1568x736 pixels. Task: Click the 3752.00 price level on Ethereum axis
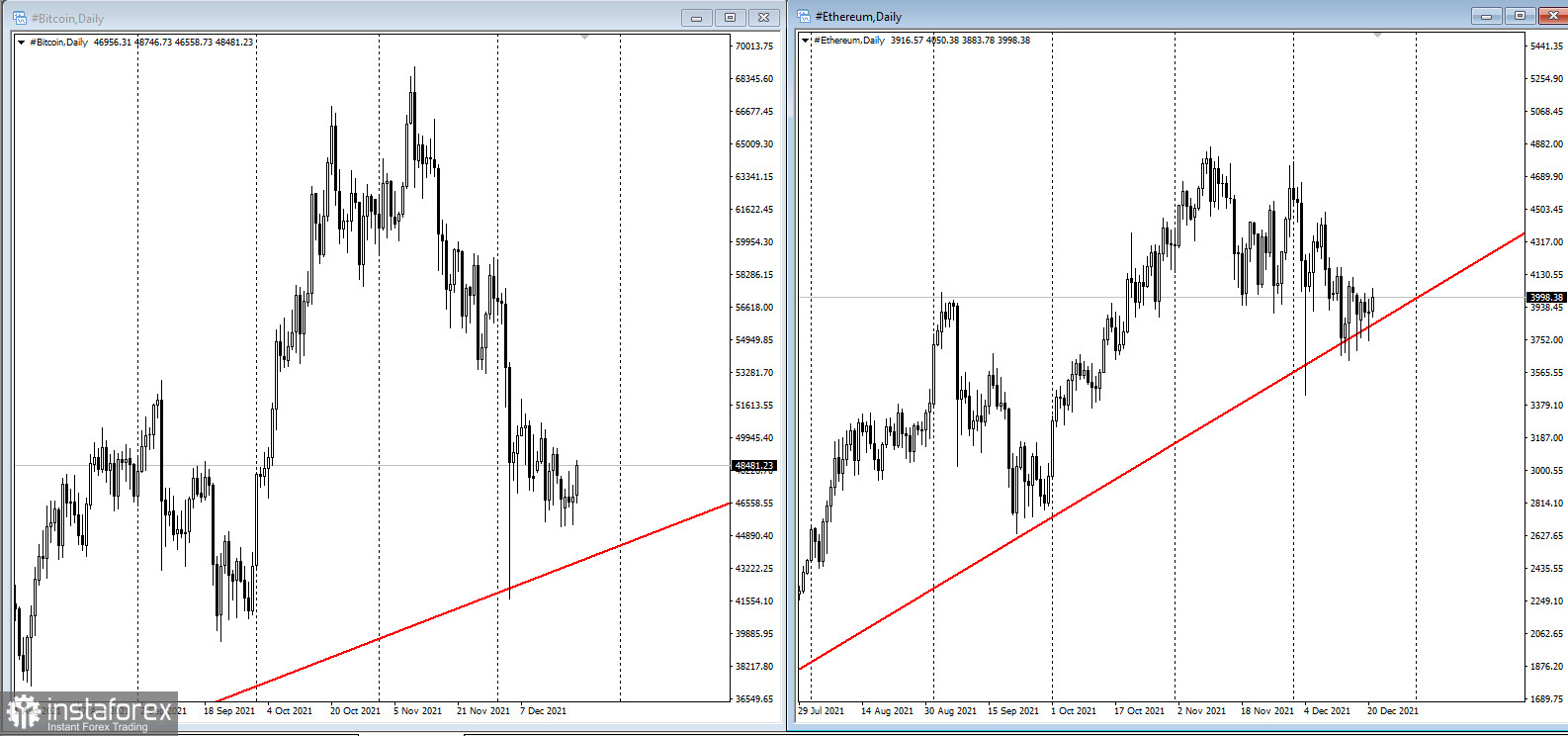click(x=1547, y=339)
